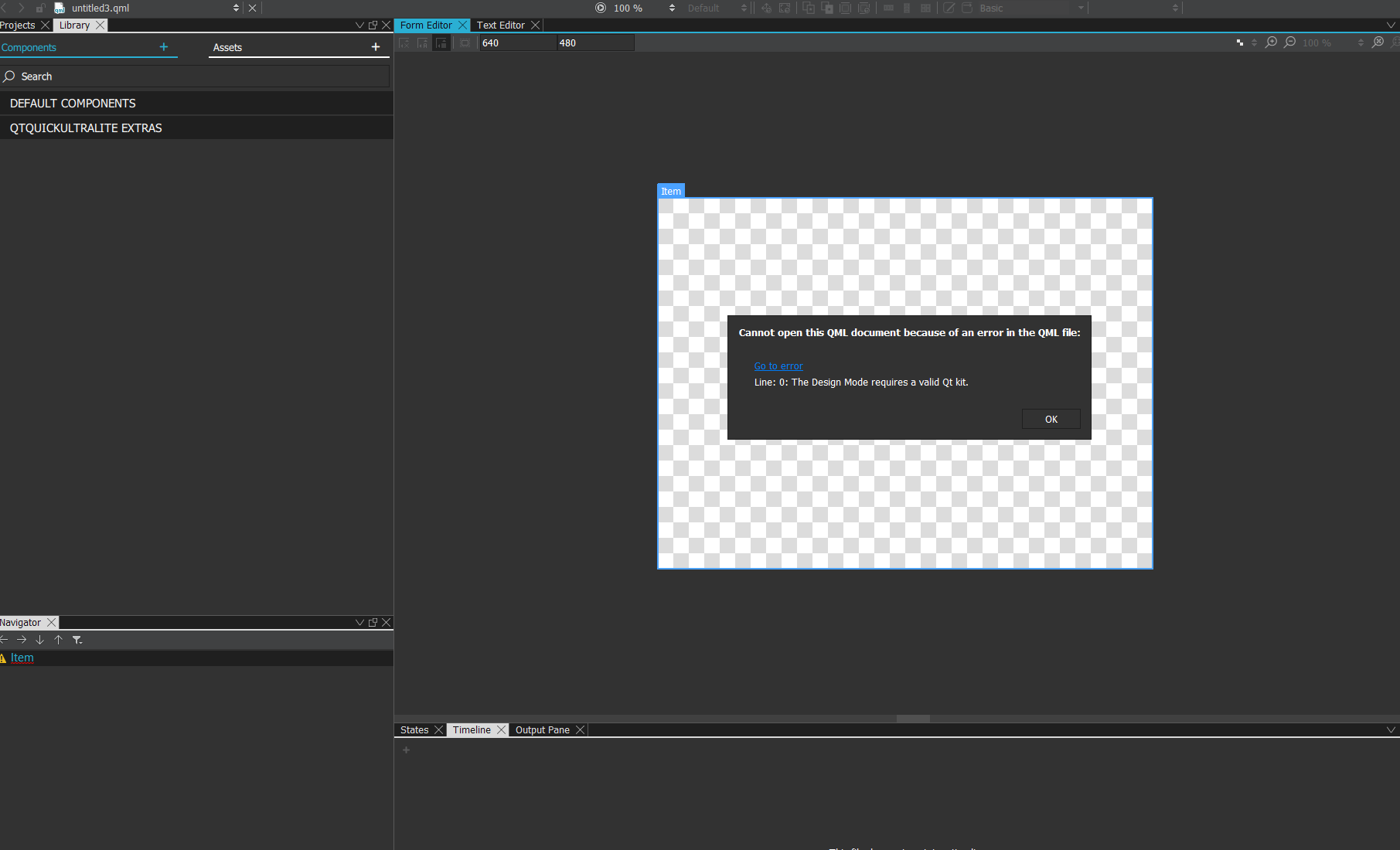This screenshot has width=1400, height=850.
Task: Toggle the highlighted snapping-without-anchors button
Action: point(441,43)
